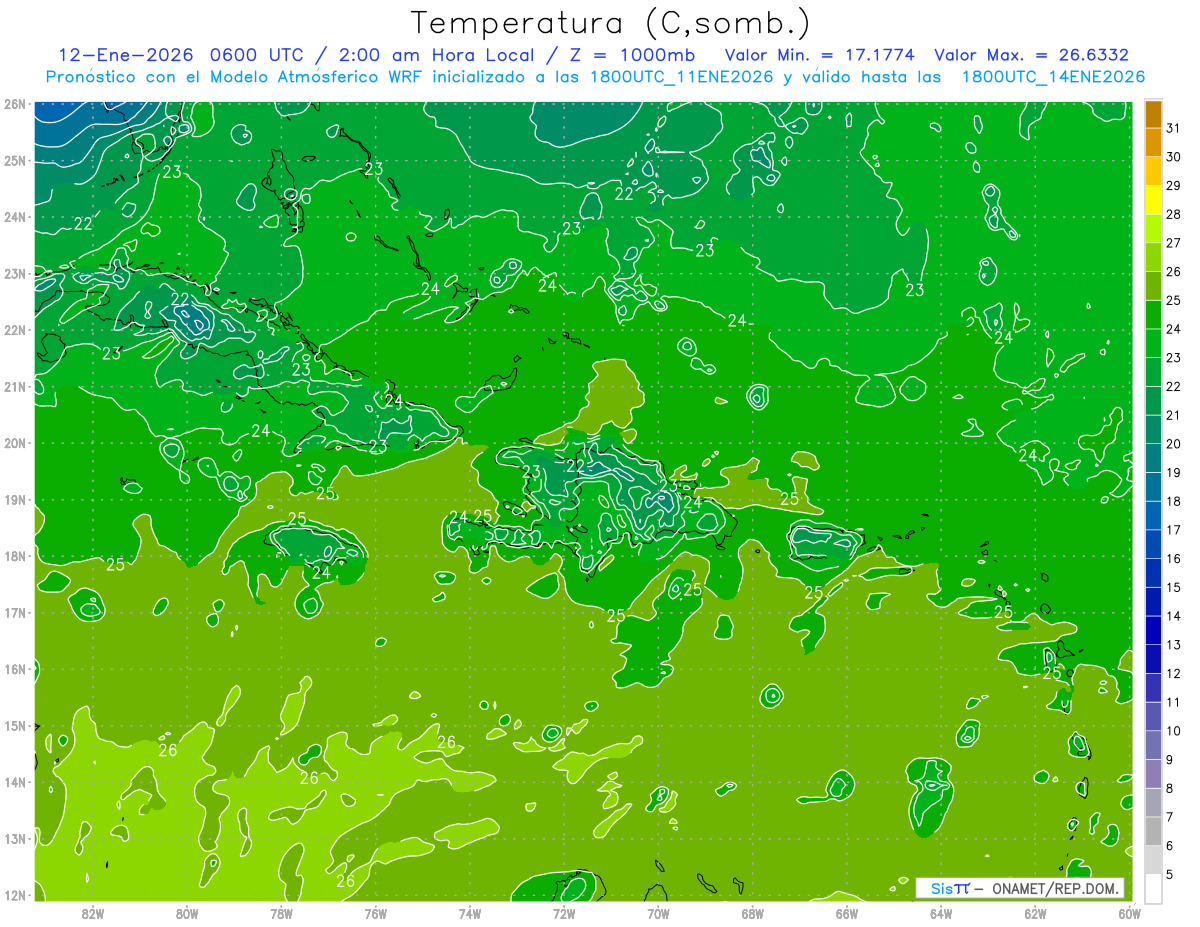Click the 64W longitude axis label

(941, 914)
